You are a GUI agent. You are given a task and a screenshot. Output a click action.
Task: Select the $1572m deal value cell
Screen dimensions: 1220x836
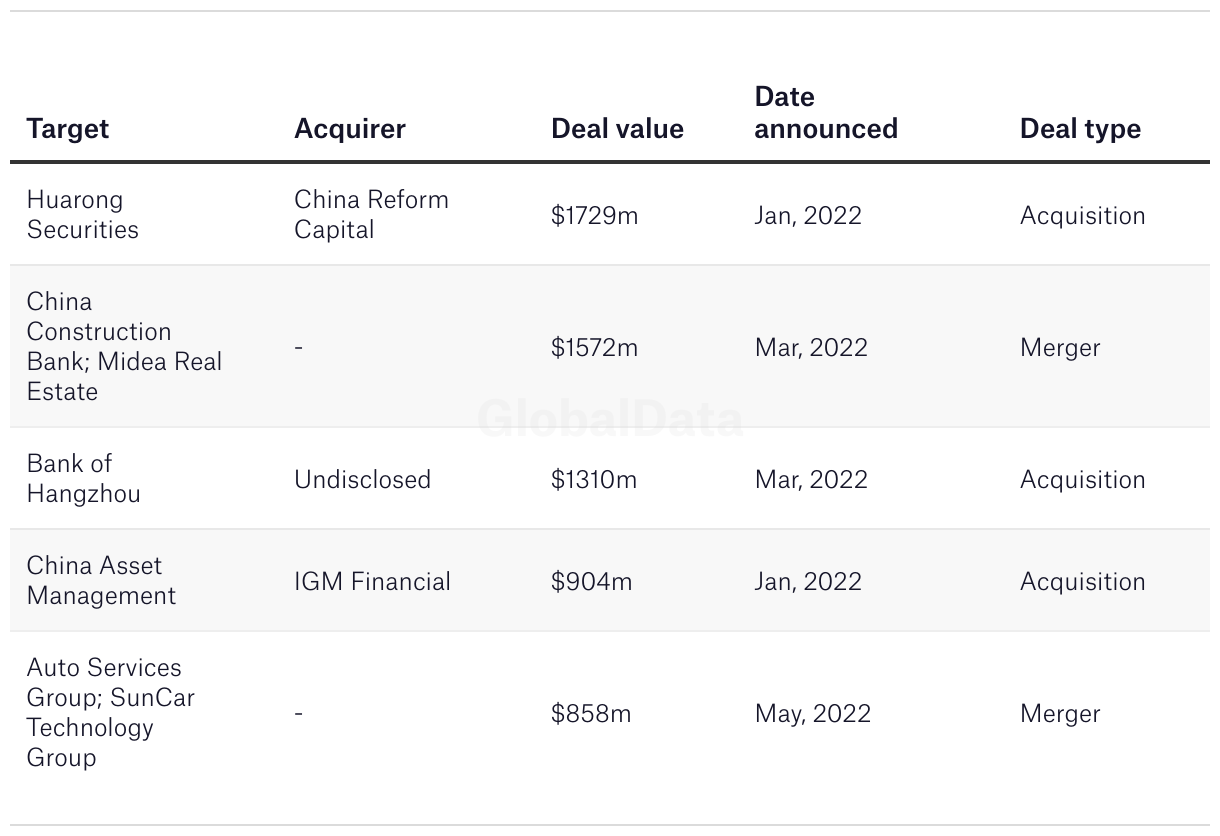point(594,348)
